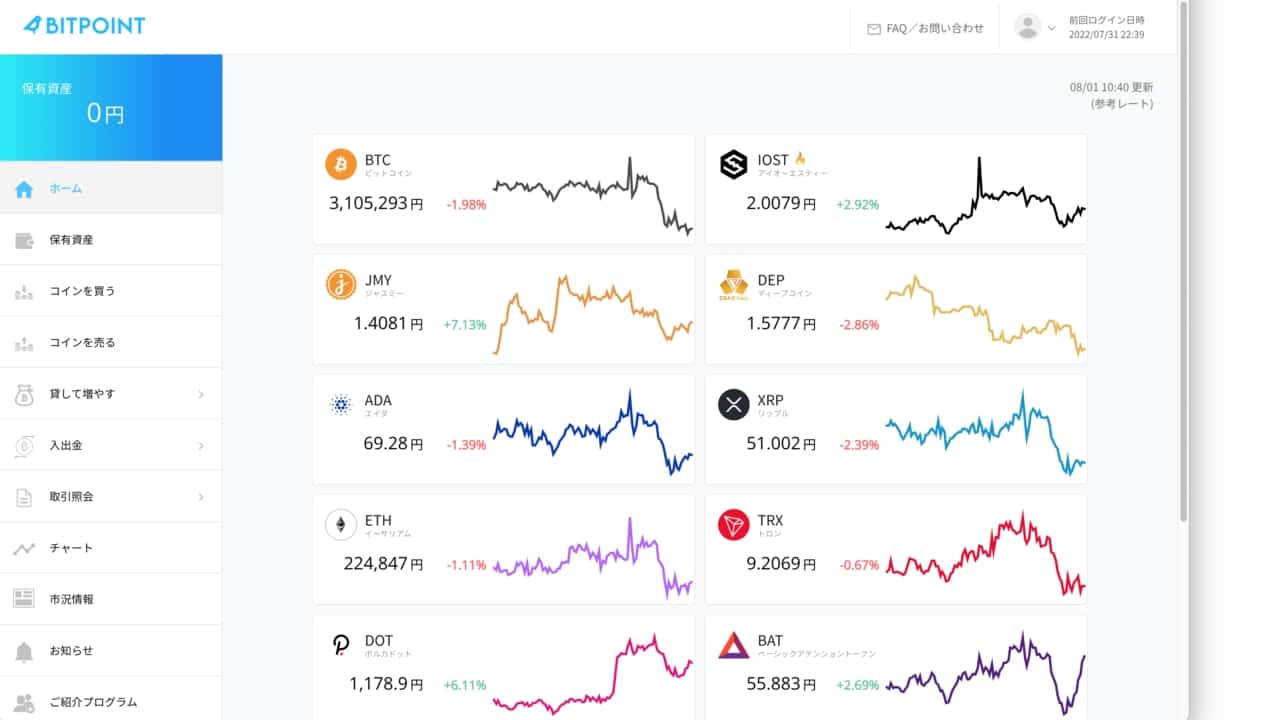Open the コインを買う menu item

(x=82, y=291)
